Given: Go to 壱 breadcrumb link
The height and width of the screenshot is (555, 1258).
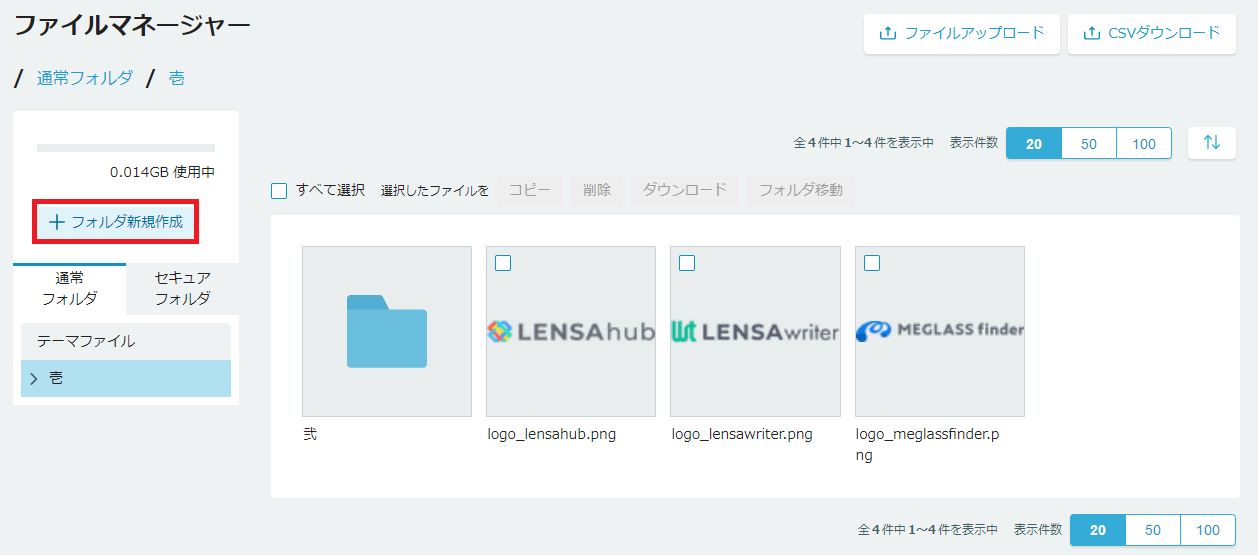Looking at the screenshot, I should 177,78.
